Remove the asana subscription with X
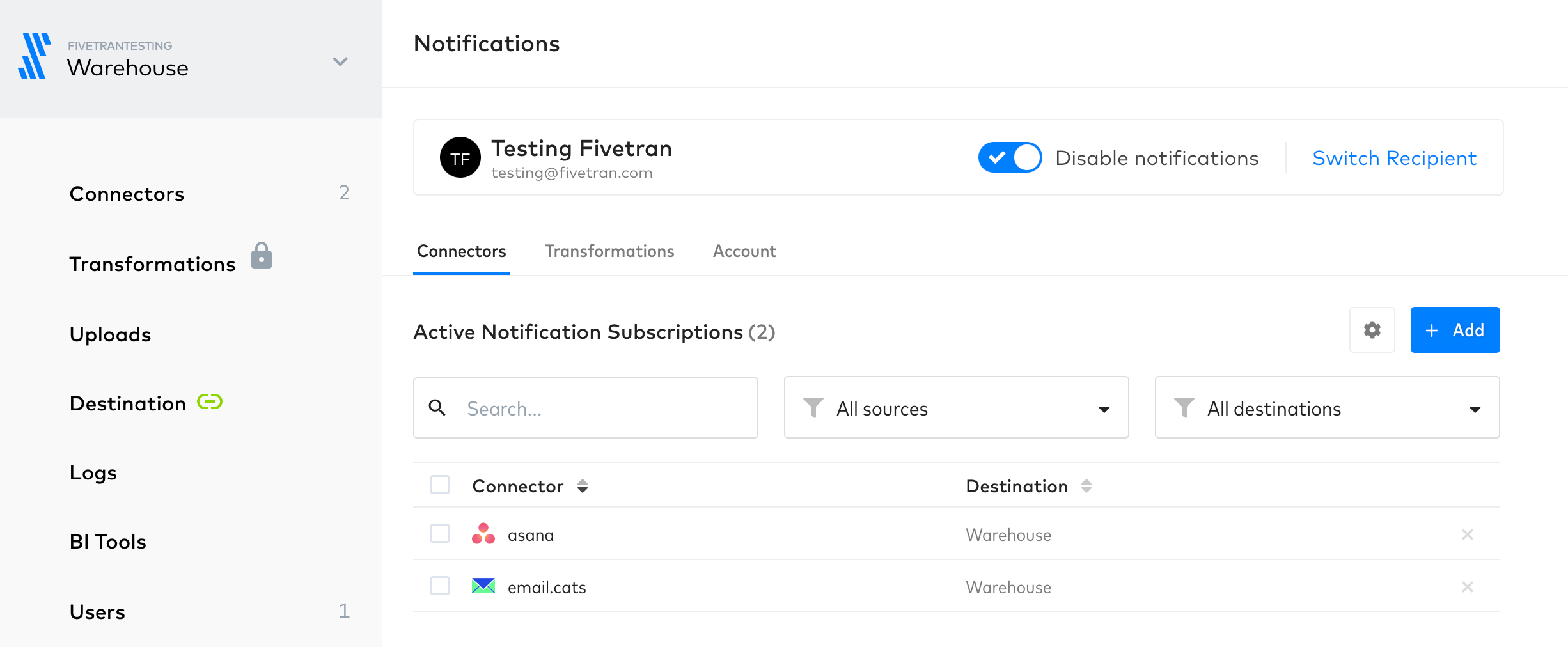The width and height of the screenshot is (1568, 647). tap(1468, 534)
